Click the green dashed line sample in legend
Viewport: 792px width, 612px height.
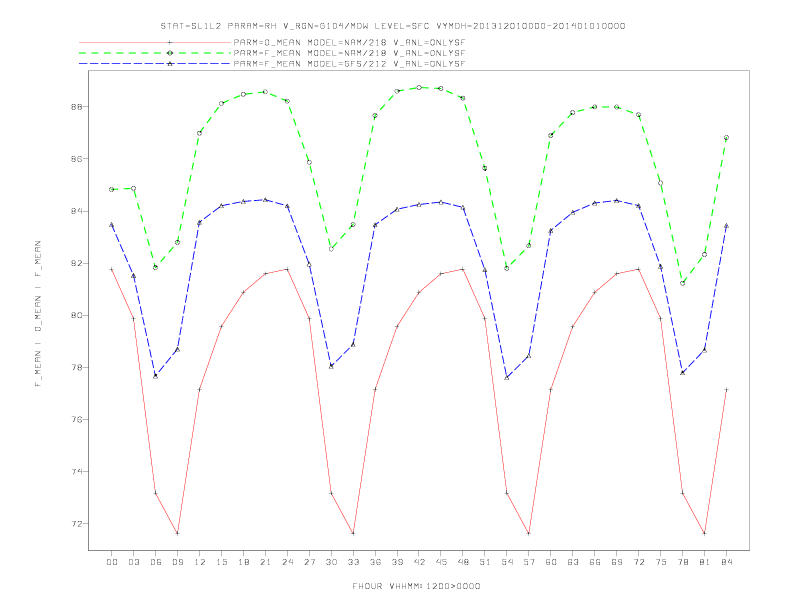pos(155,53)
